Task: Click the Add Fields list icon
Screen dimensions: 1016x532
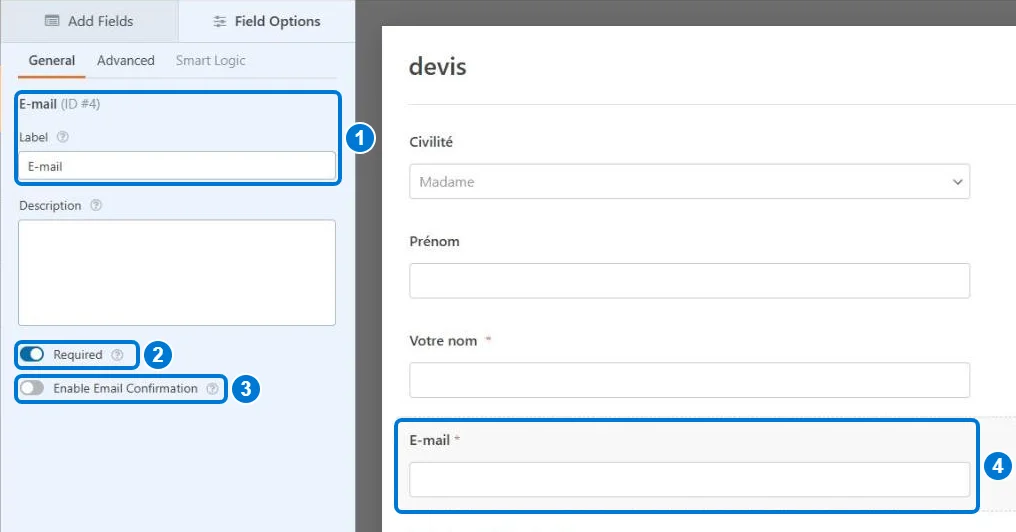Action: (52, 21)
